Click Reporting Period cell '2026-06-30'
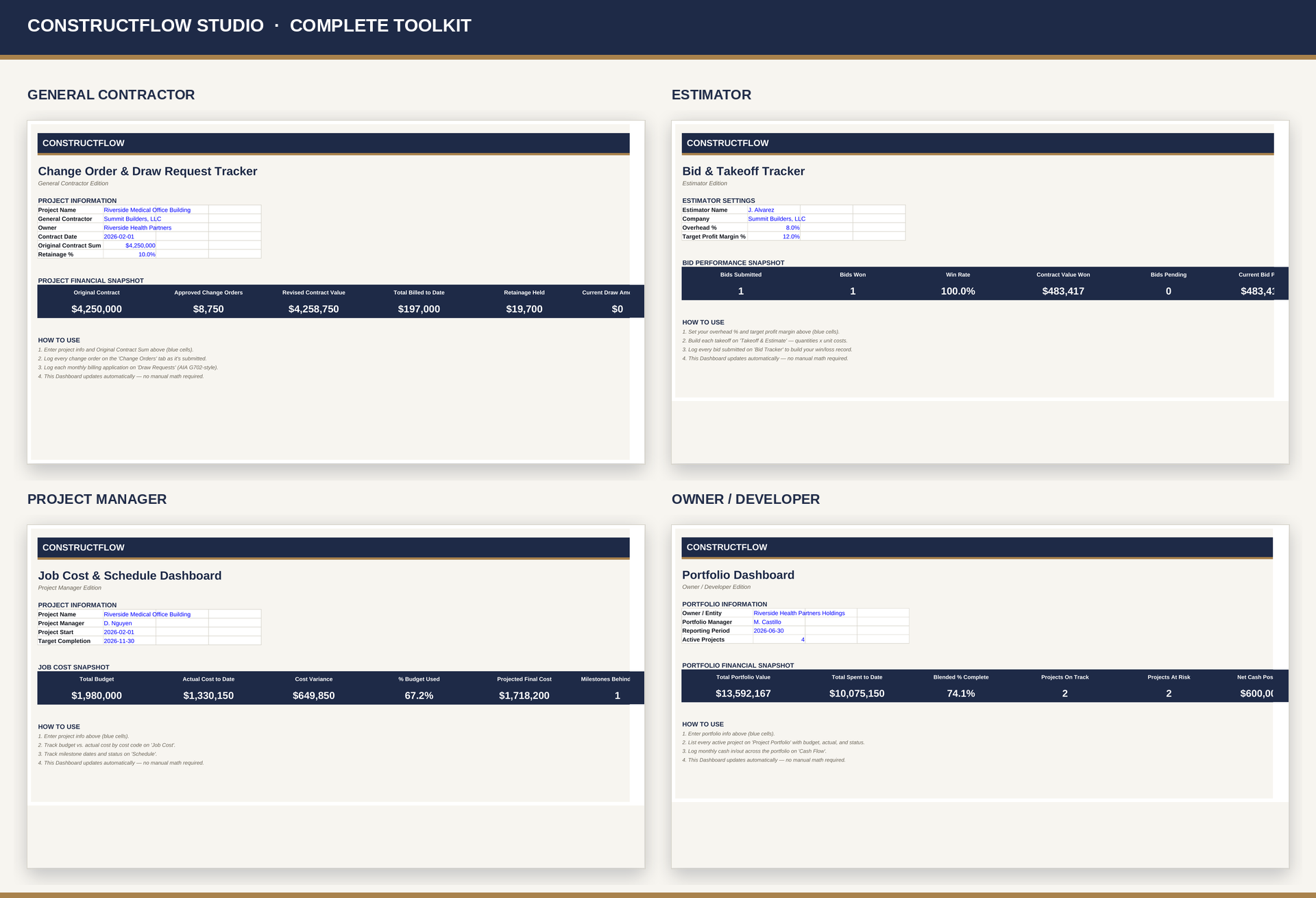This screenshot has width=1316, height=898. click(x=779, y=631)
